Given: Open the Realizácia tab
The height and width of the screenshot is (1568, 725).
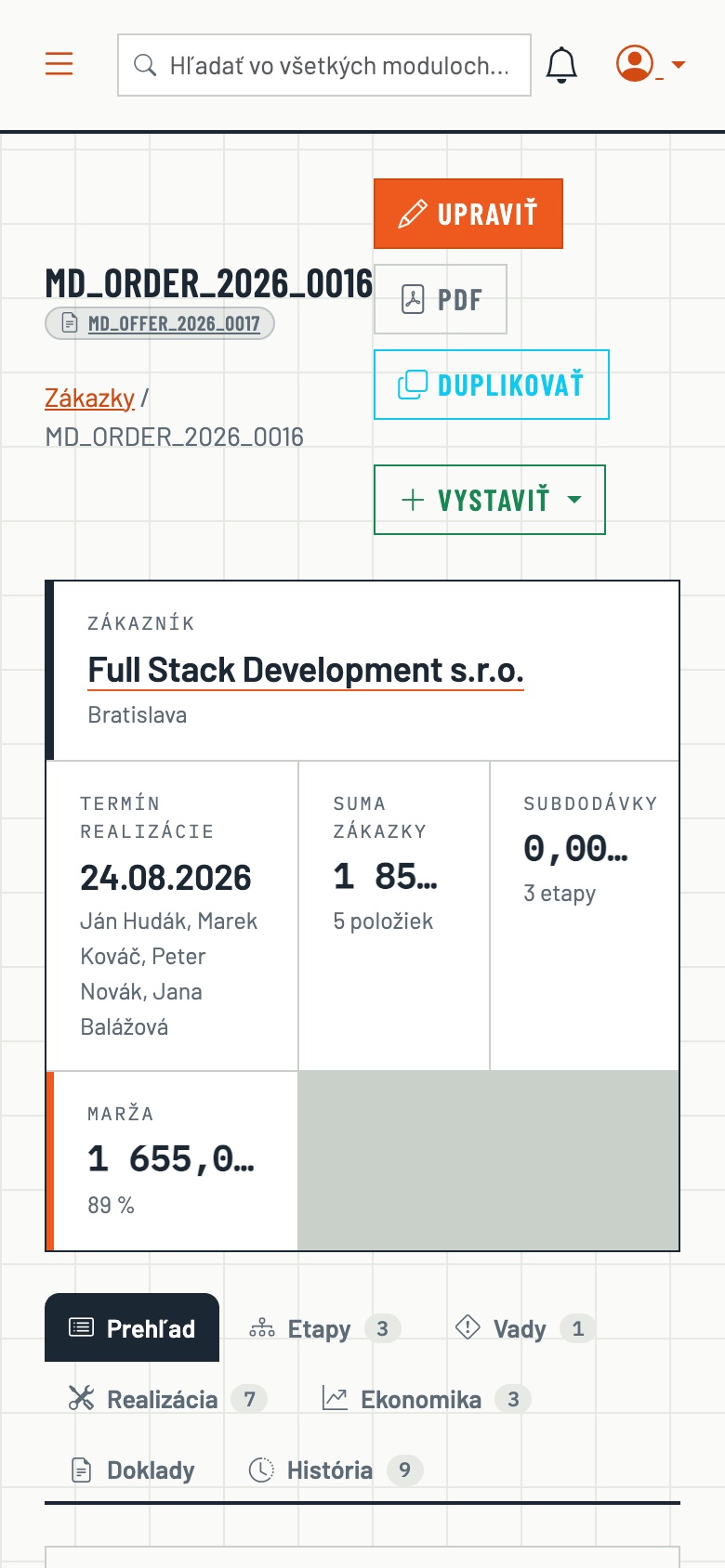Looking at the screenshot, I should point(167,1399).
